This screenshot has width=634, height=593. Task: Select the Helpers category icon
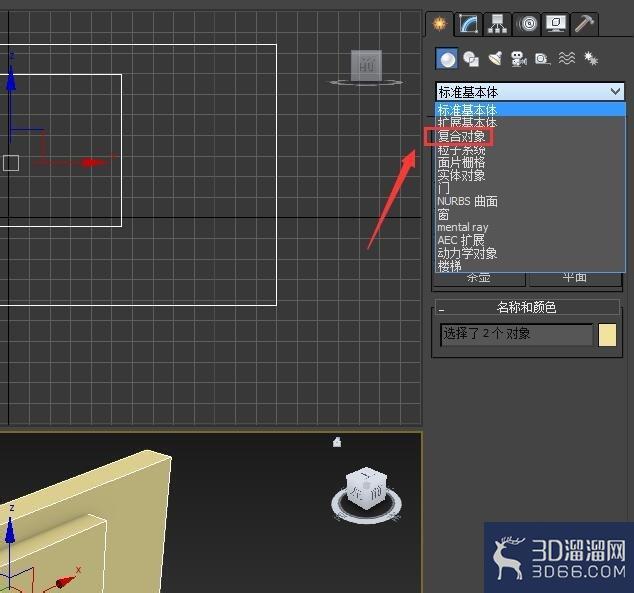tap(542, 59)
